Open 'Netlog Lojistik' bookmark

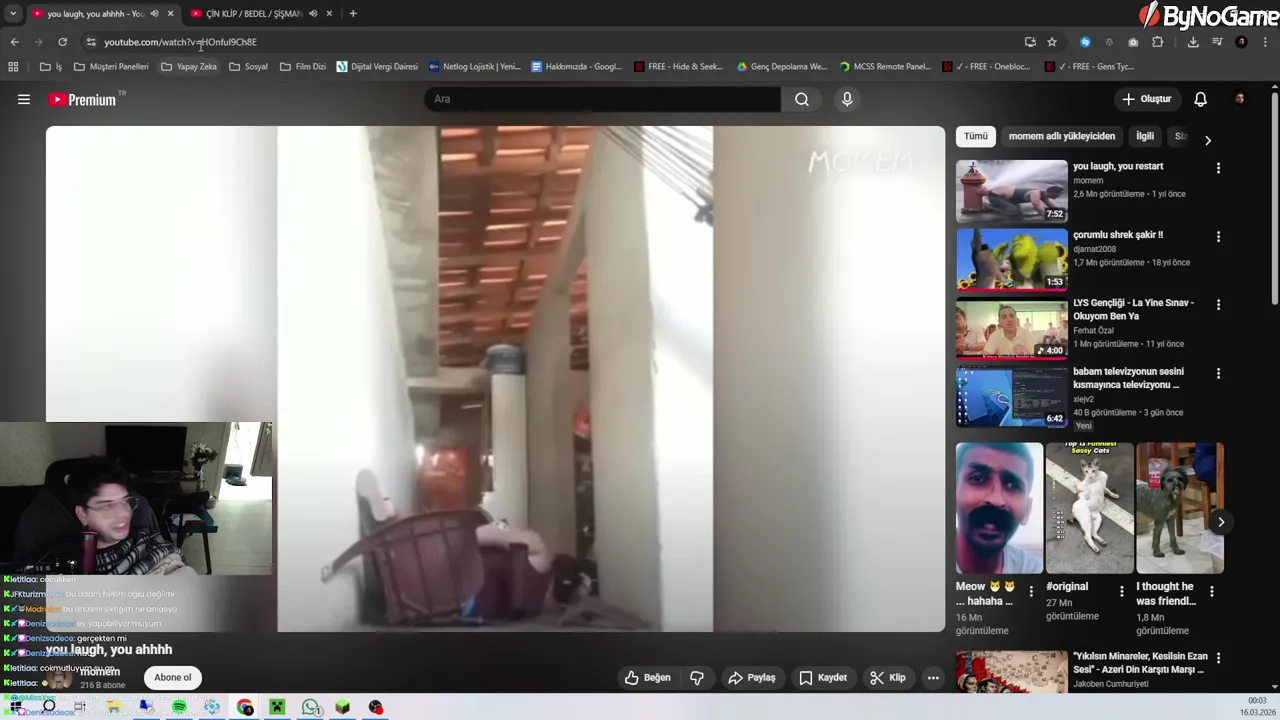pyautogui.click(x=474, y=67)
